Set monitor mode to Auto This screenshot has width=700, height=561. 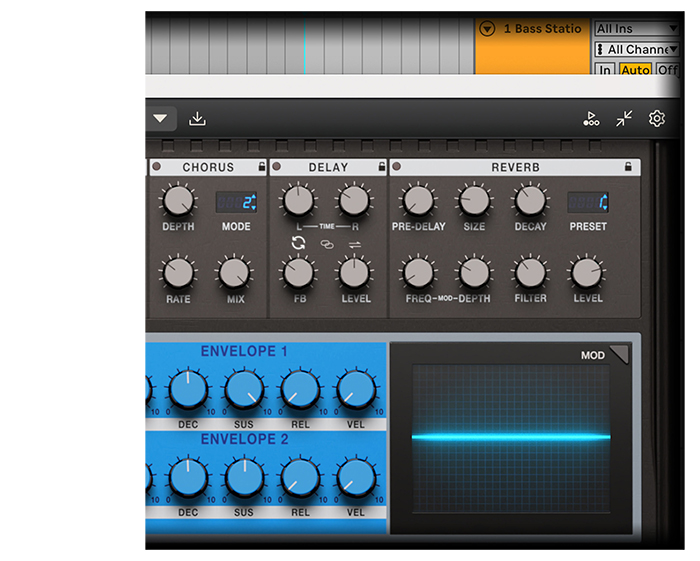(635, 70)
